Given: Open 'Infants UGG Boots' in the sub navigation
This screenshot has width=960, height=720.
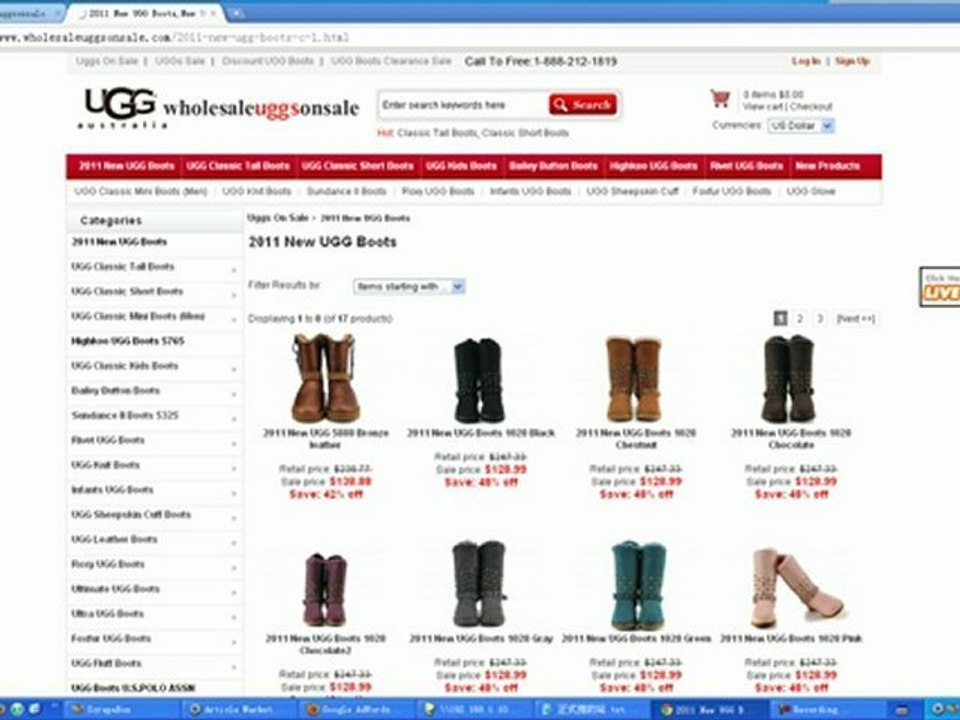Looking at the screenshot, I should 530,191.
